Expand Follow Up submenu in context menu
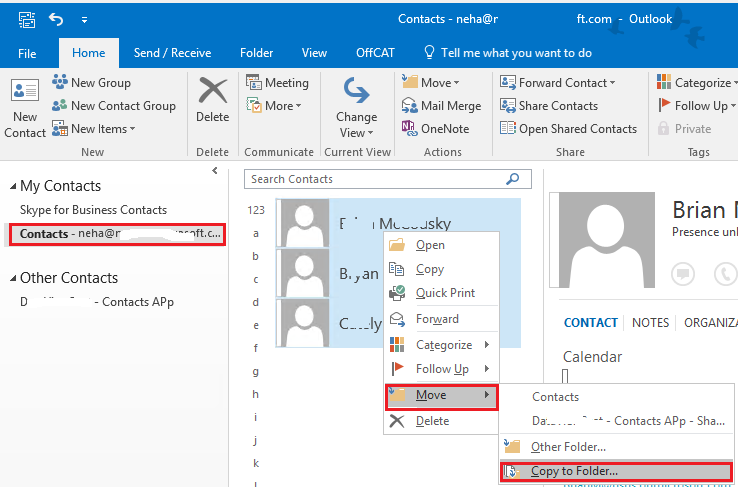 tap(441, 369)
